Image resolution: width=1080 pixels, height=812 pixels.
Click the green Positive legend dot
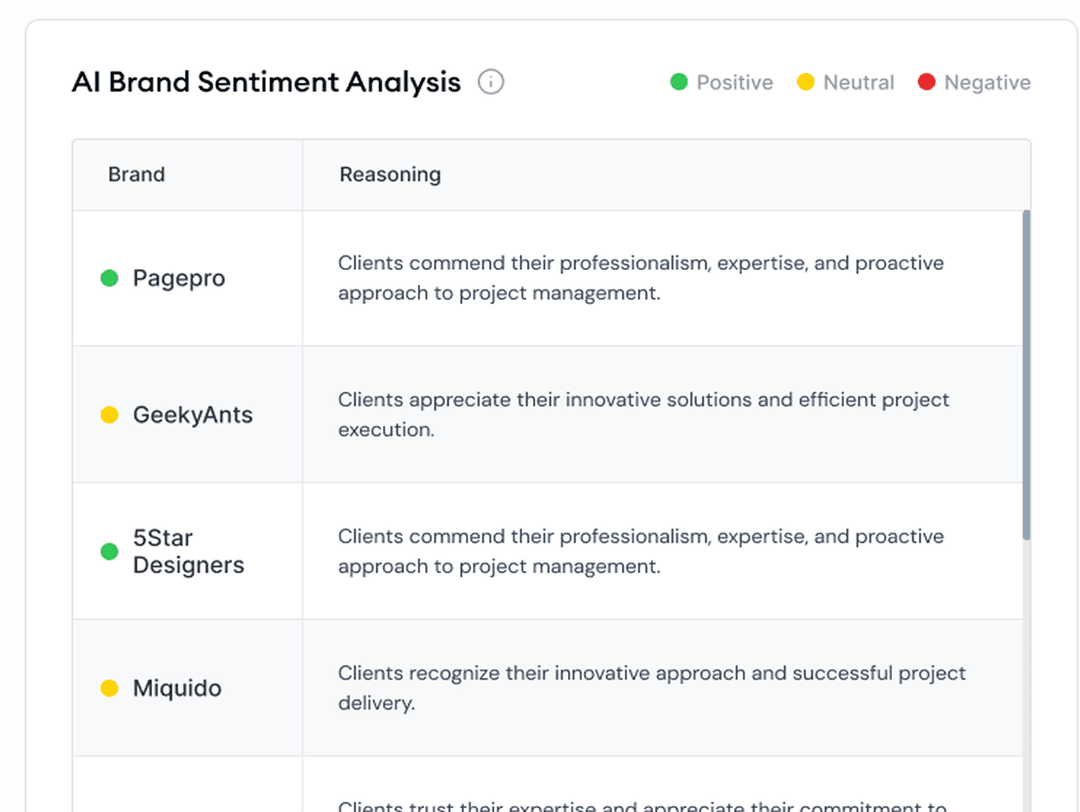tap(679, 82)
